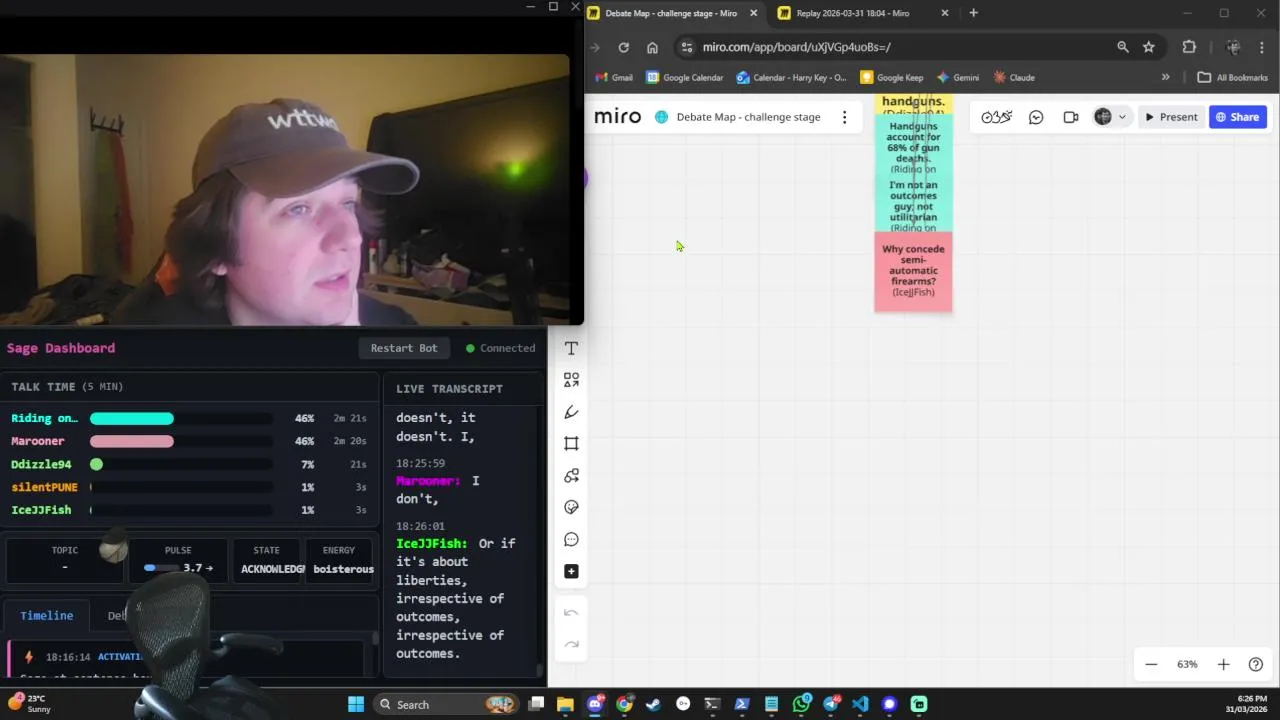This screenshot has height=720, width=1280.
Task: Reload the Miro page in Chrome
Action: 623,47
